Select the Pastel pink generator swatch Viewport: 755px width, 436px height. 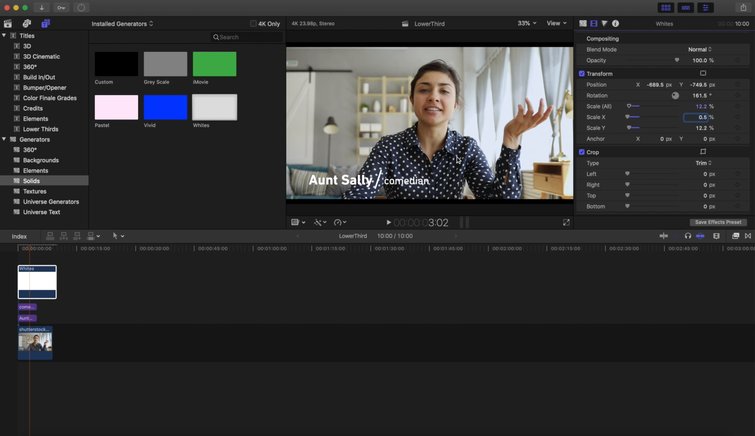[x=116, y=107]
